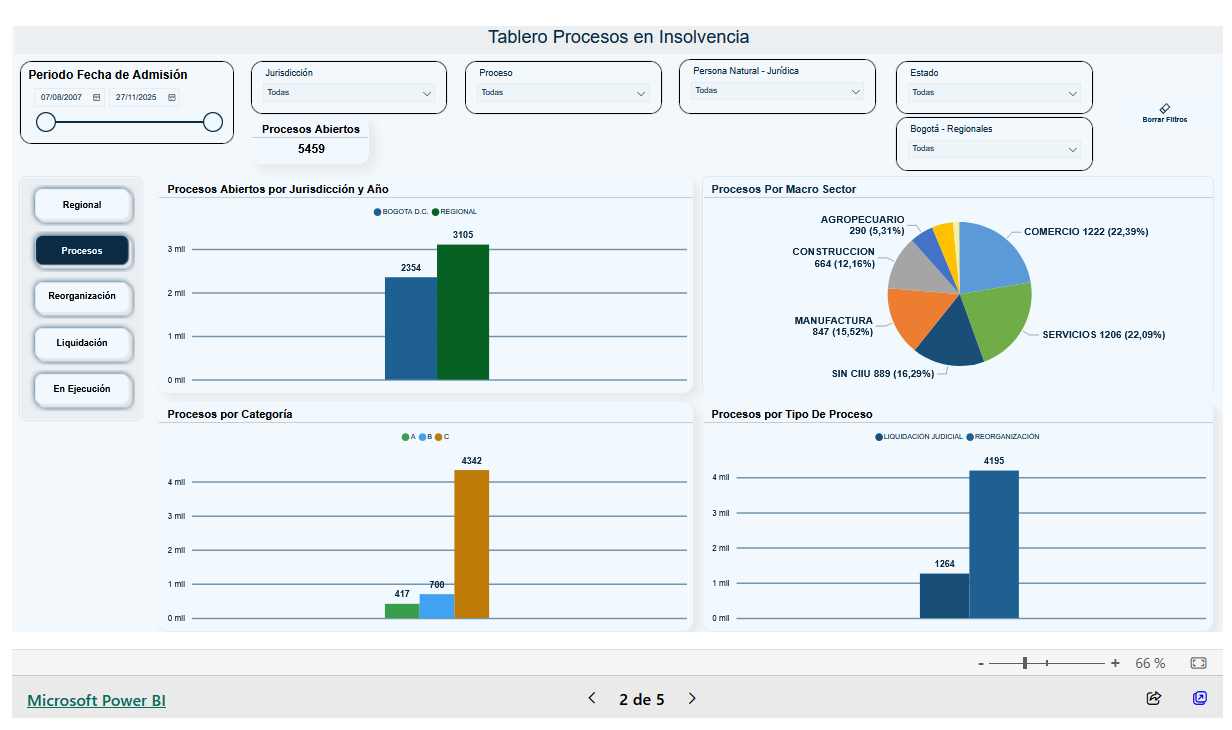
Task: Click the zoom in plus button
Action: pos(1115,663)
